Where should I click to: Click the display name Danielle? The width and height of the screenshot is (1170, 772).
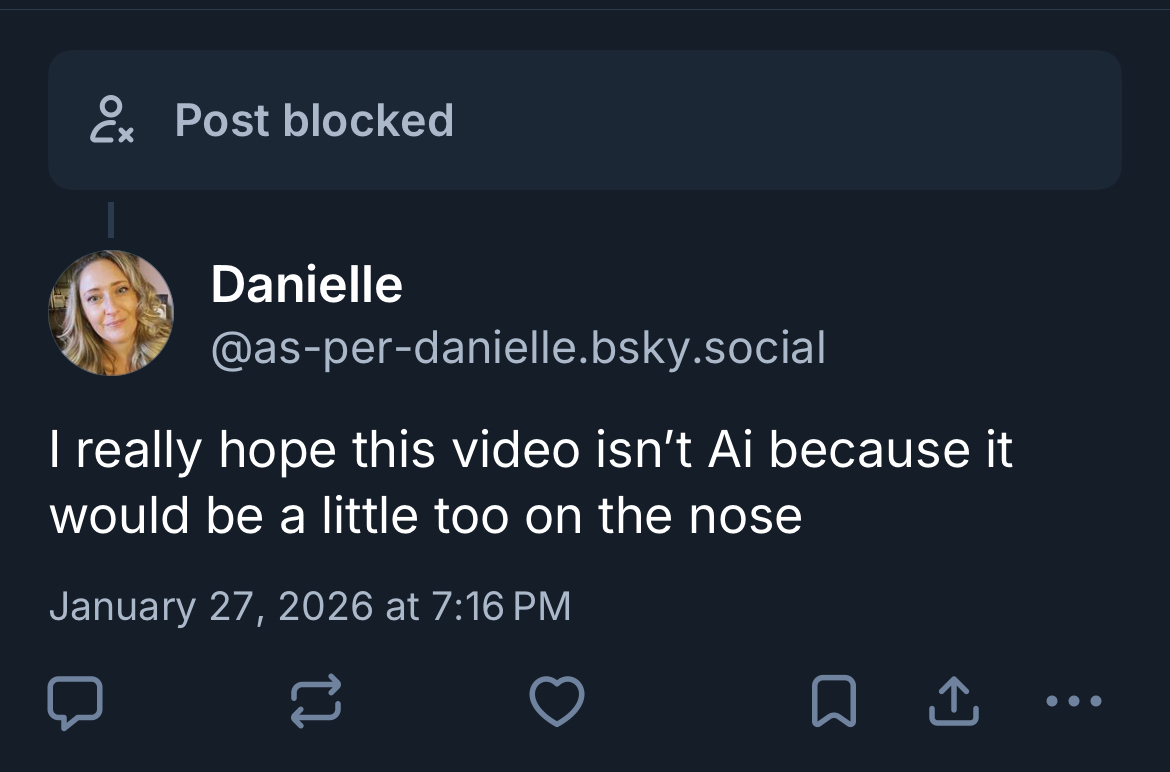click(x=306, y=285)
